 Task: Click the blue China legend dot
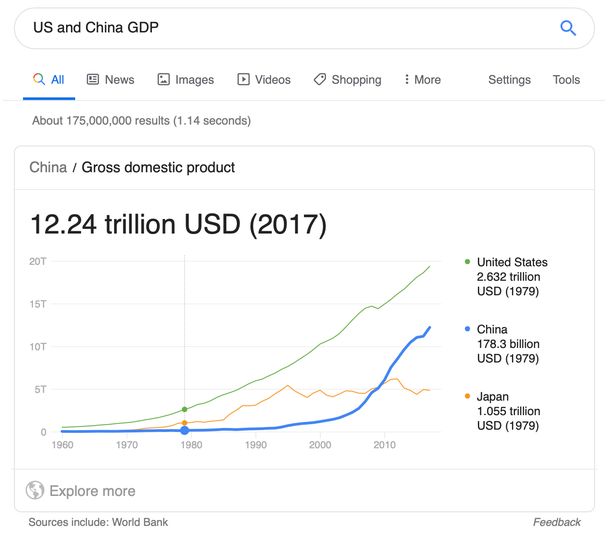coord(468,329)
